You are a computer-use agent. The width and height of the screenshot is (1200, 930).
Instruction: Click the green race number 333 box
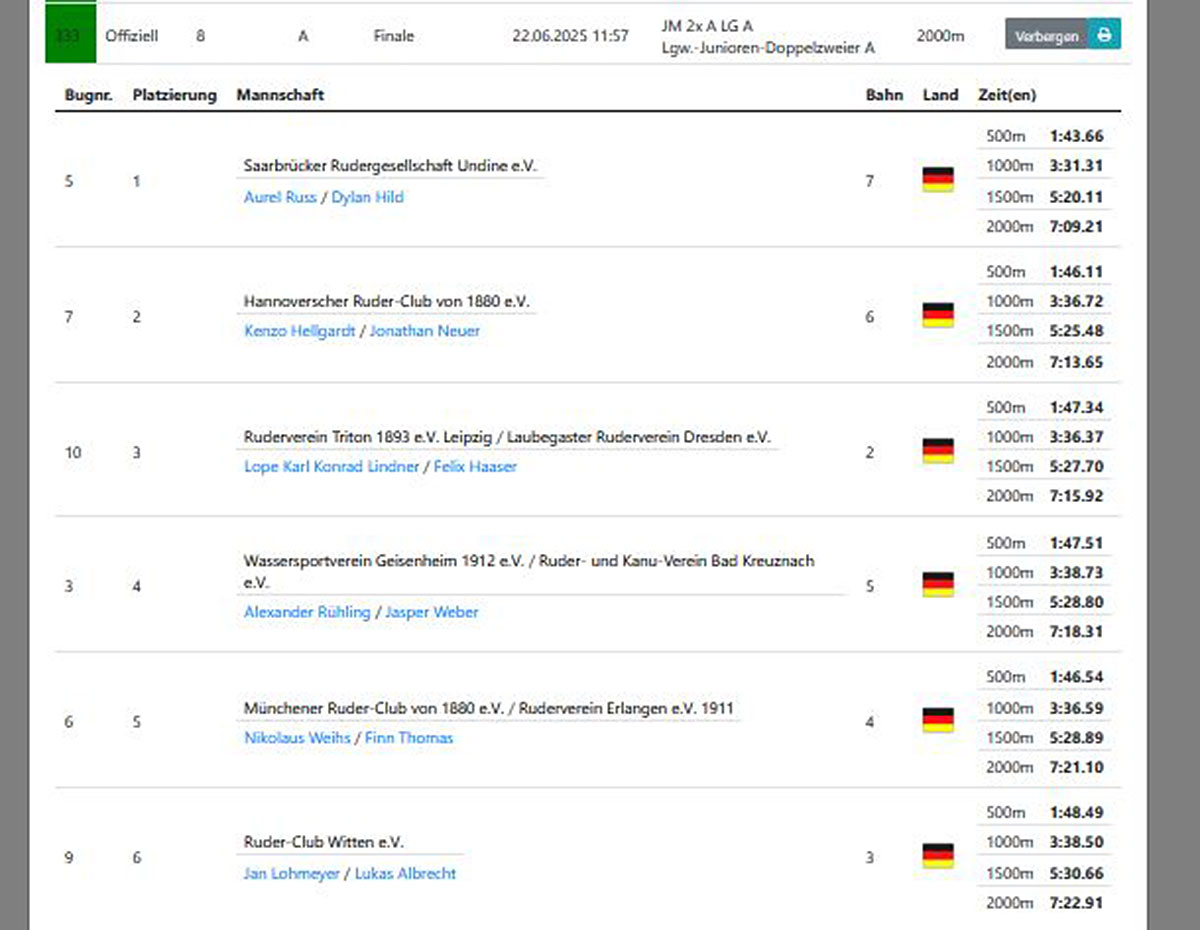pos(70,35)
